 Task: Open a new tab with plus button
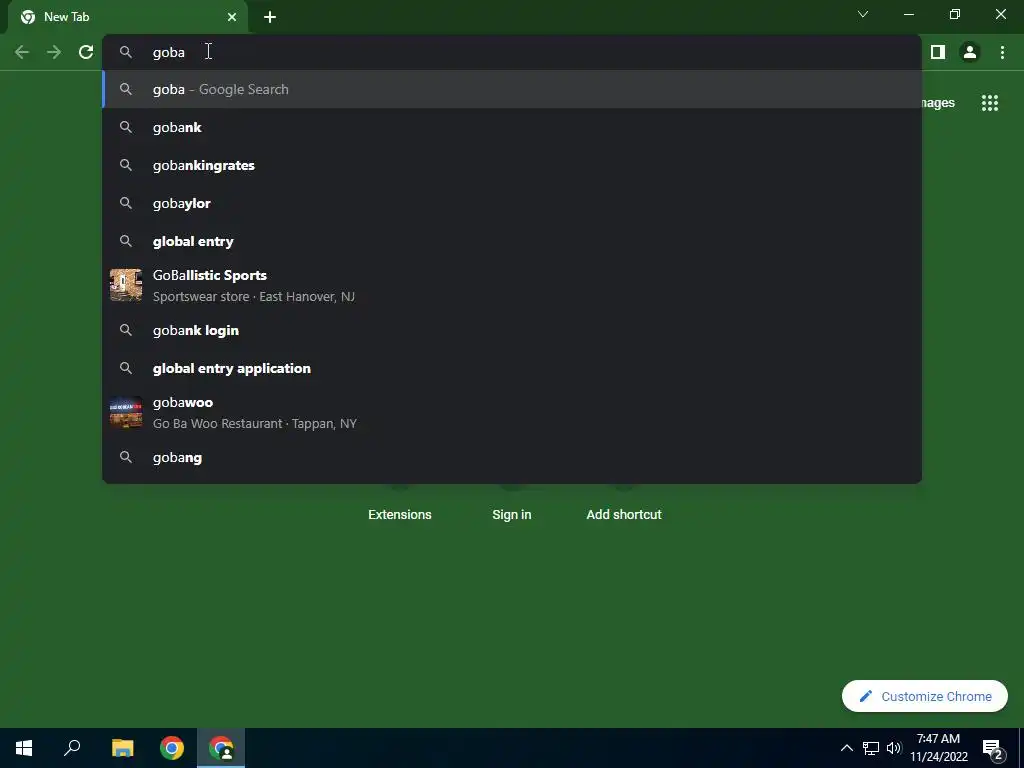(270, 17)
